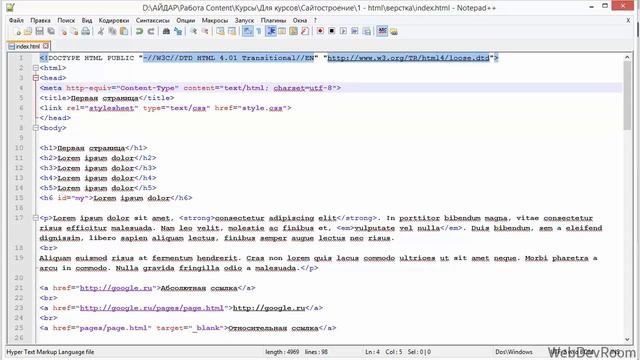The image size is (640, 360).
Task: Open Find with the binoculars icon
Action: (166, 31)
